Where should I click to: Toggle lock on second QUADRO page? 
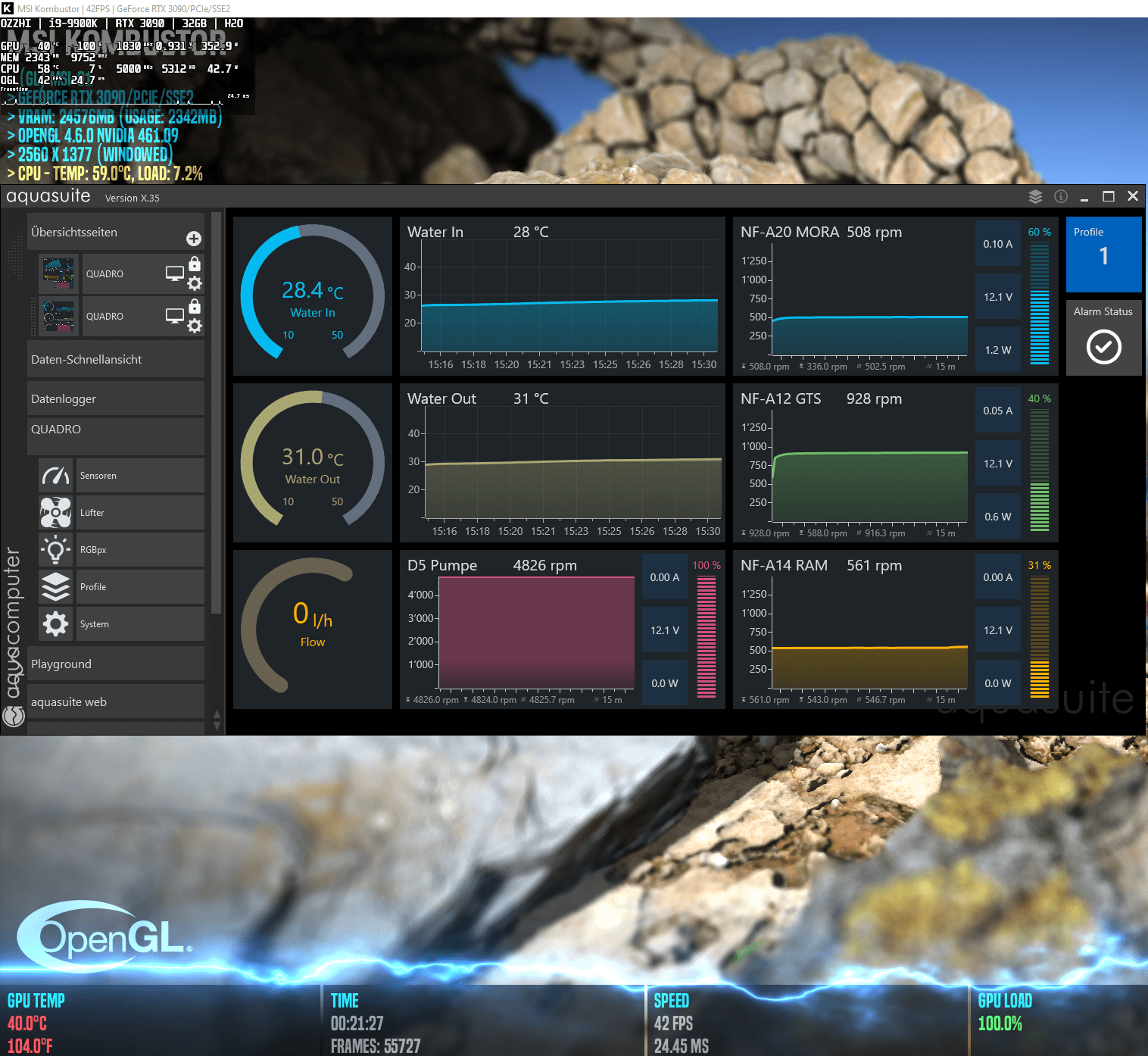tap(195, 306)
